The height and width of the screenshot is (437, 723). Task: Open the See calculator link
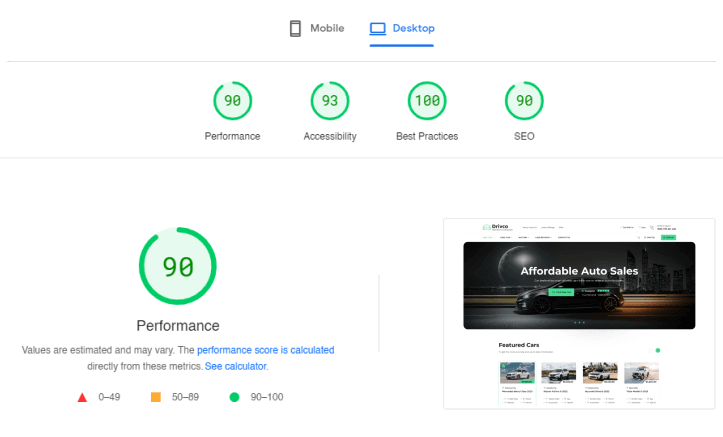(x=236, y=366)
